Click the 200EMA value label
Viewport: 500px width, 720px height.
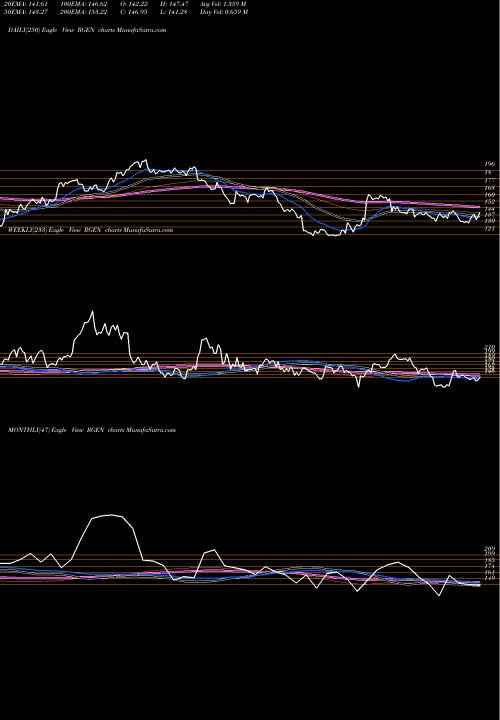point(84,12)
